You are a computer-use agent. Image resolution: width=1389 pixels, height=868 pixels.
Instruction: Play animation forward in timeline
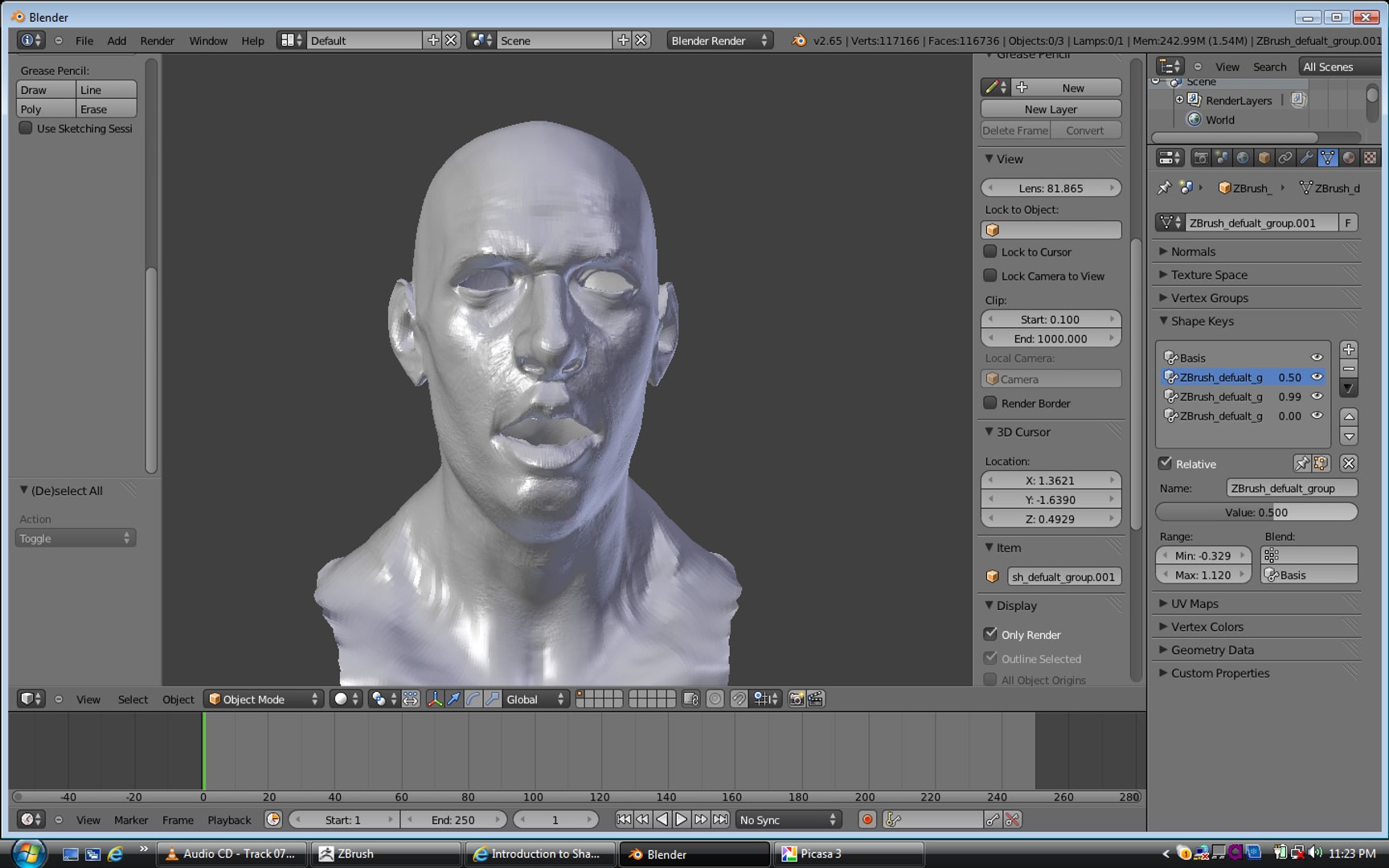(682, 820)
